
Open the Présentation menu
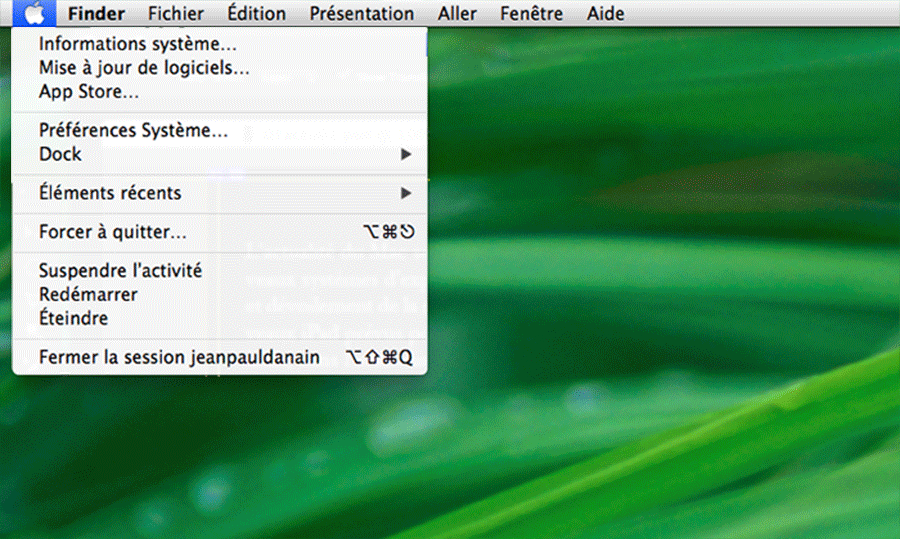coord(361,14)
